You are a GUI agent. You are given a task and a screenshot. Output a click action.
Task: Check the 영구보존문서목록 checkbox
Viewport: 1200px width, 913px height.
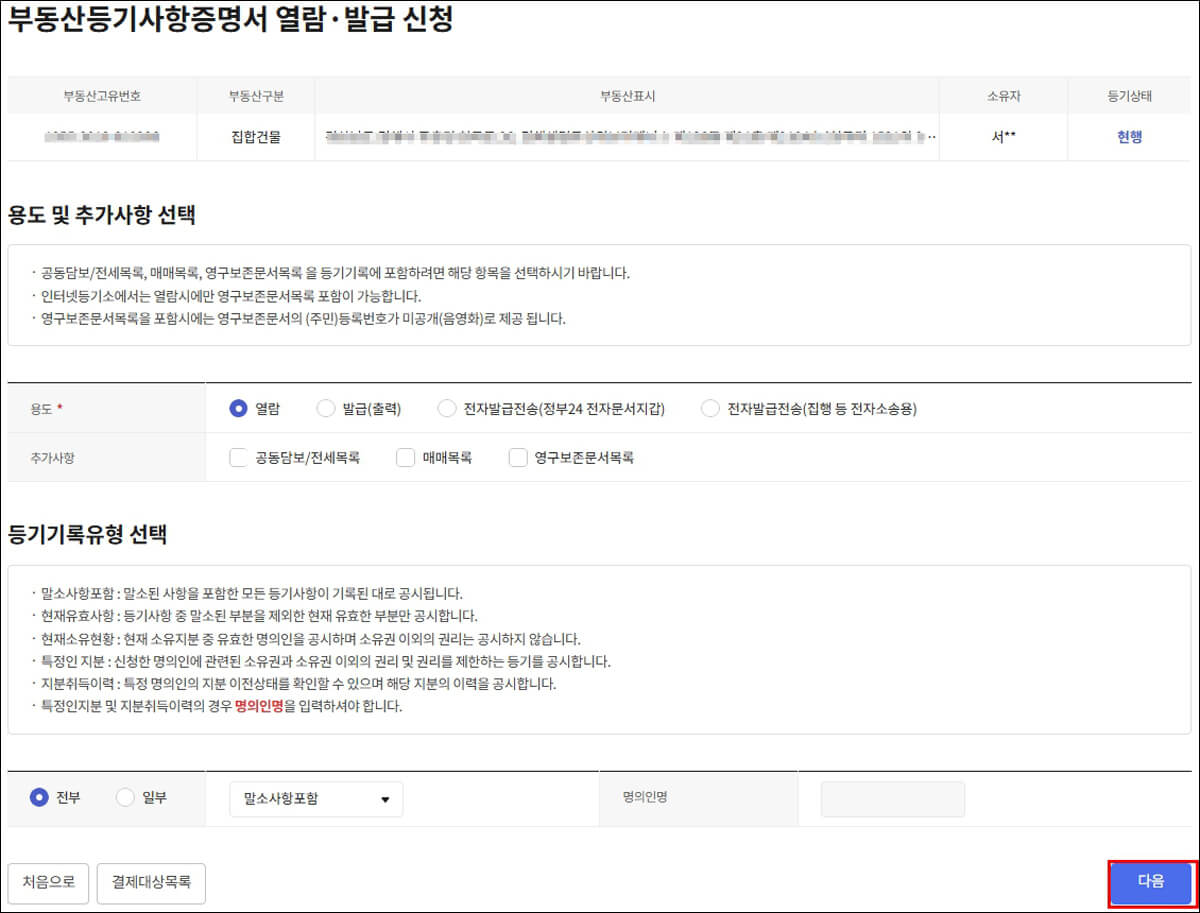click(x=517, y=457)
